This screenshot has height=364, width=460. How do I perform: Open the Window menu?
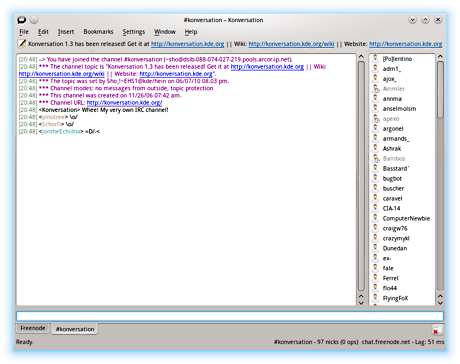(x=165, y=32)
